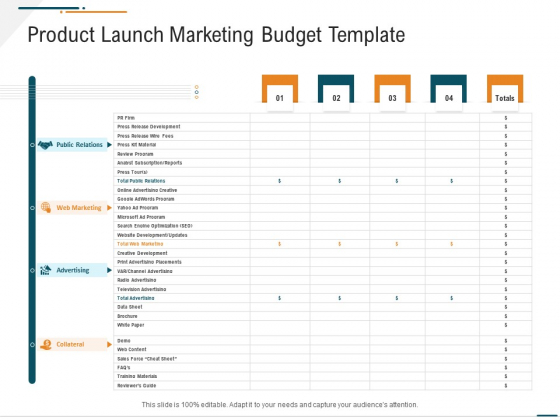Viewport: 560px width, 420px height.
Task: Click the arrow beside Advertising
Action: pyautogui.click(x=110, y=270)
